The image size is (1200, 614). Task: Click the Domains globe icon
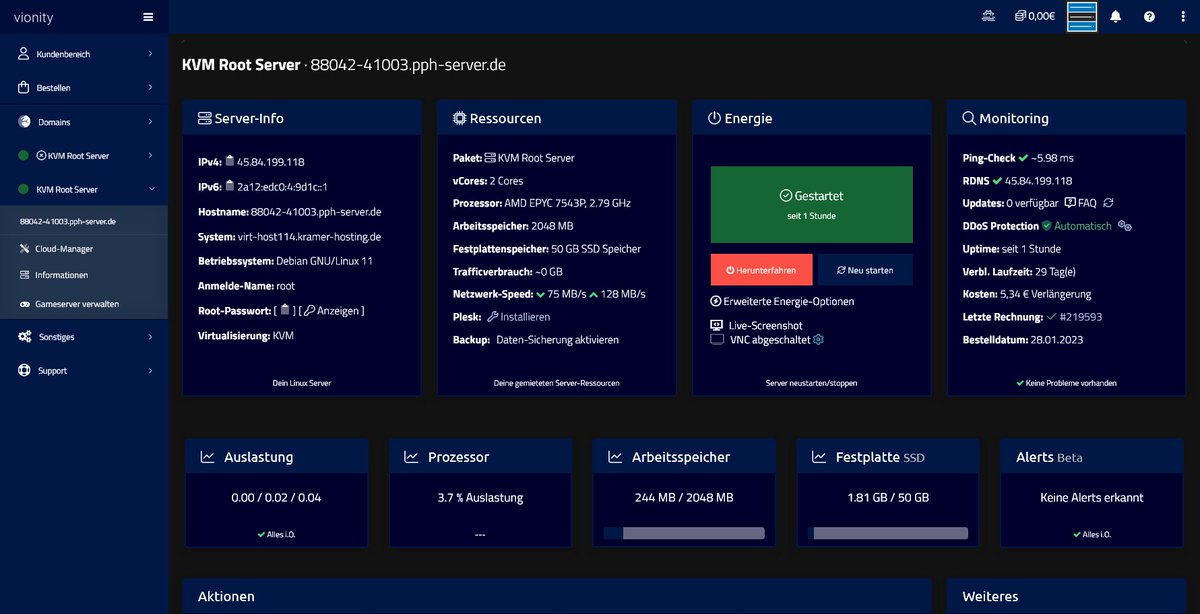pyautogui.click(x=24, y=122)
